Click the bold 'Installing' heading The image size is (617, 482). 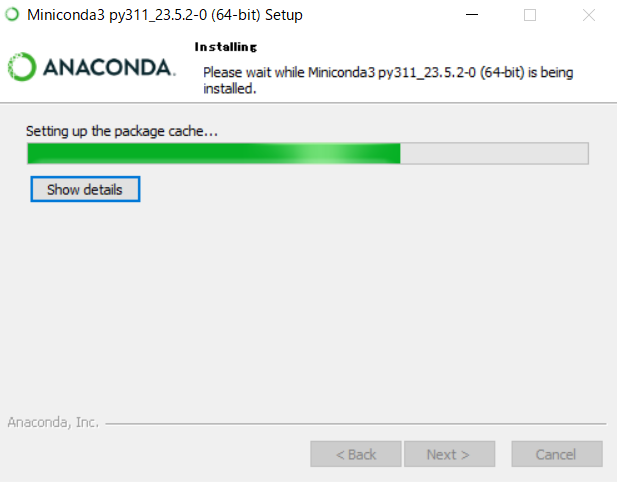226,47
